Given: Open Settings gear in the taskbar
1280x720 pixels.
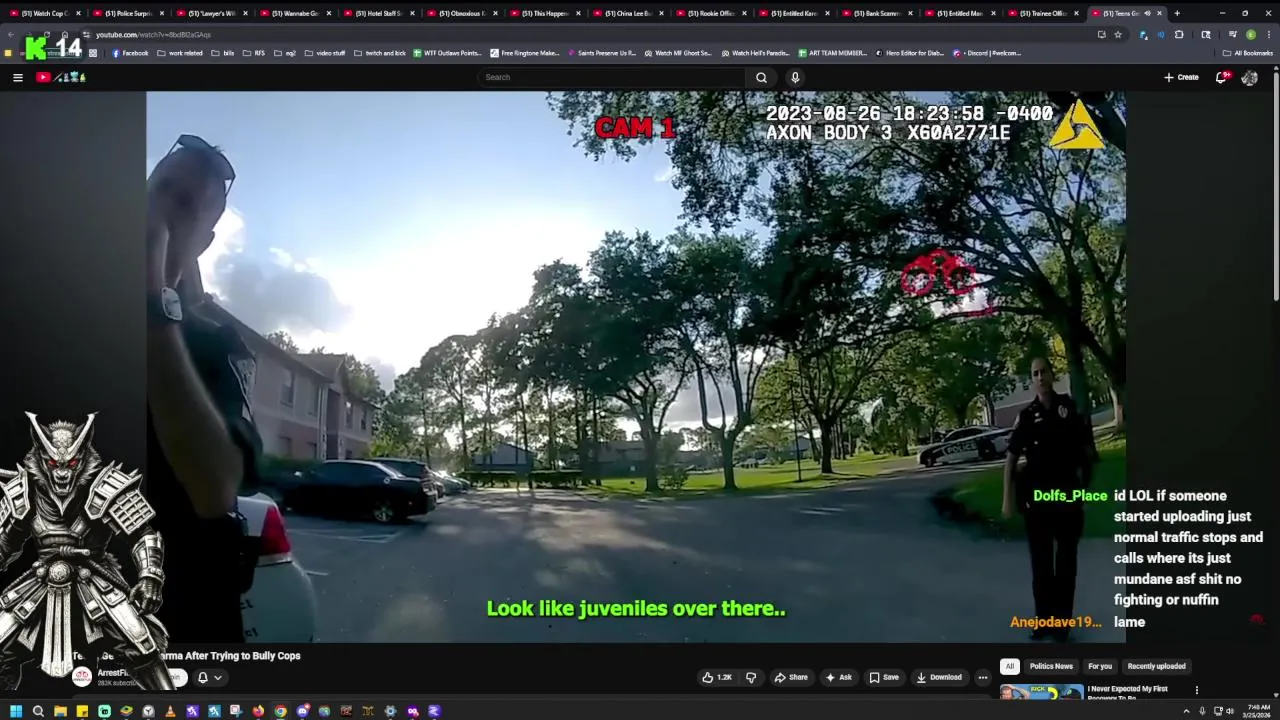Looking at the screenshot, I should click(390, 711).
